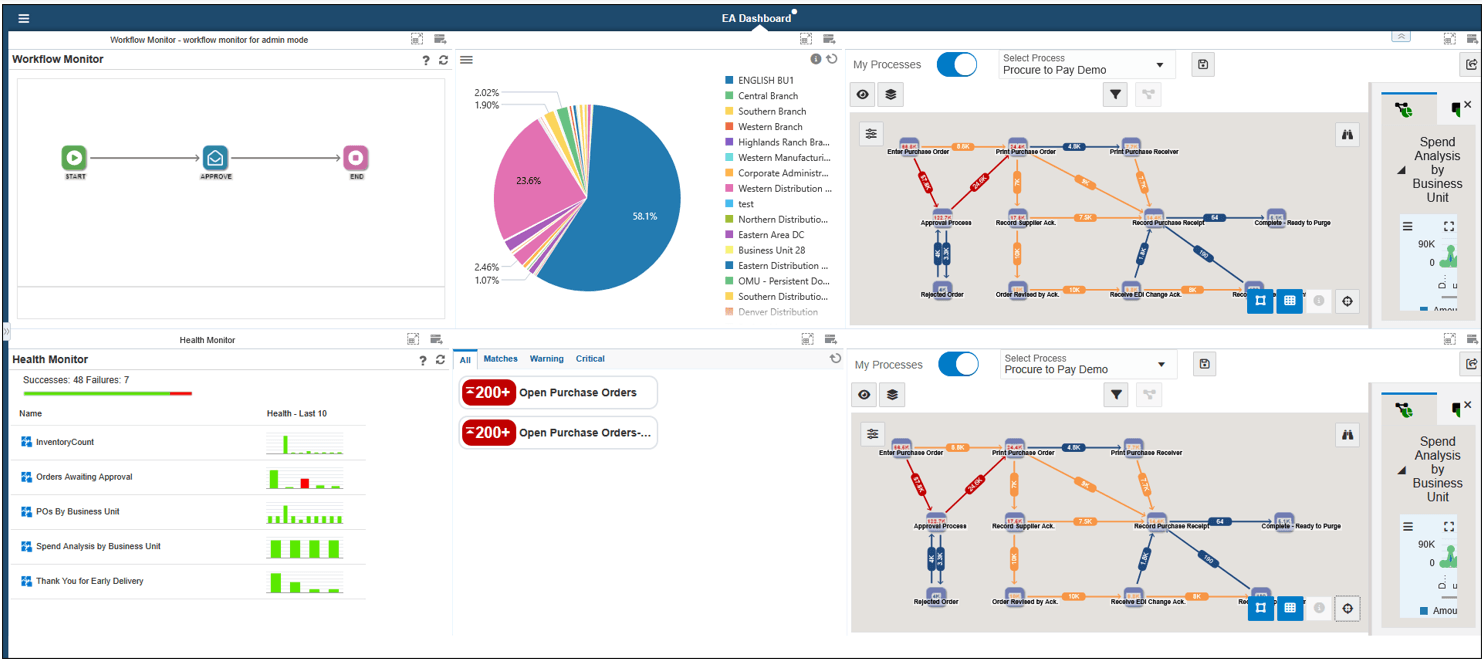Maximize the Workflow Monitor panel

tap(417, 39)
